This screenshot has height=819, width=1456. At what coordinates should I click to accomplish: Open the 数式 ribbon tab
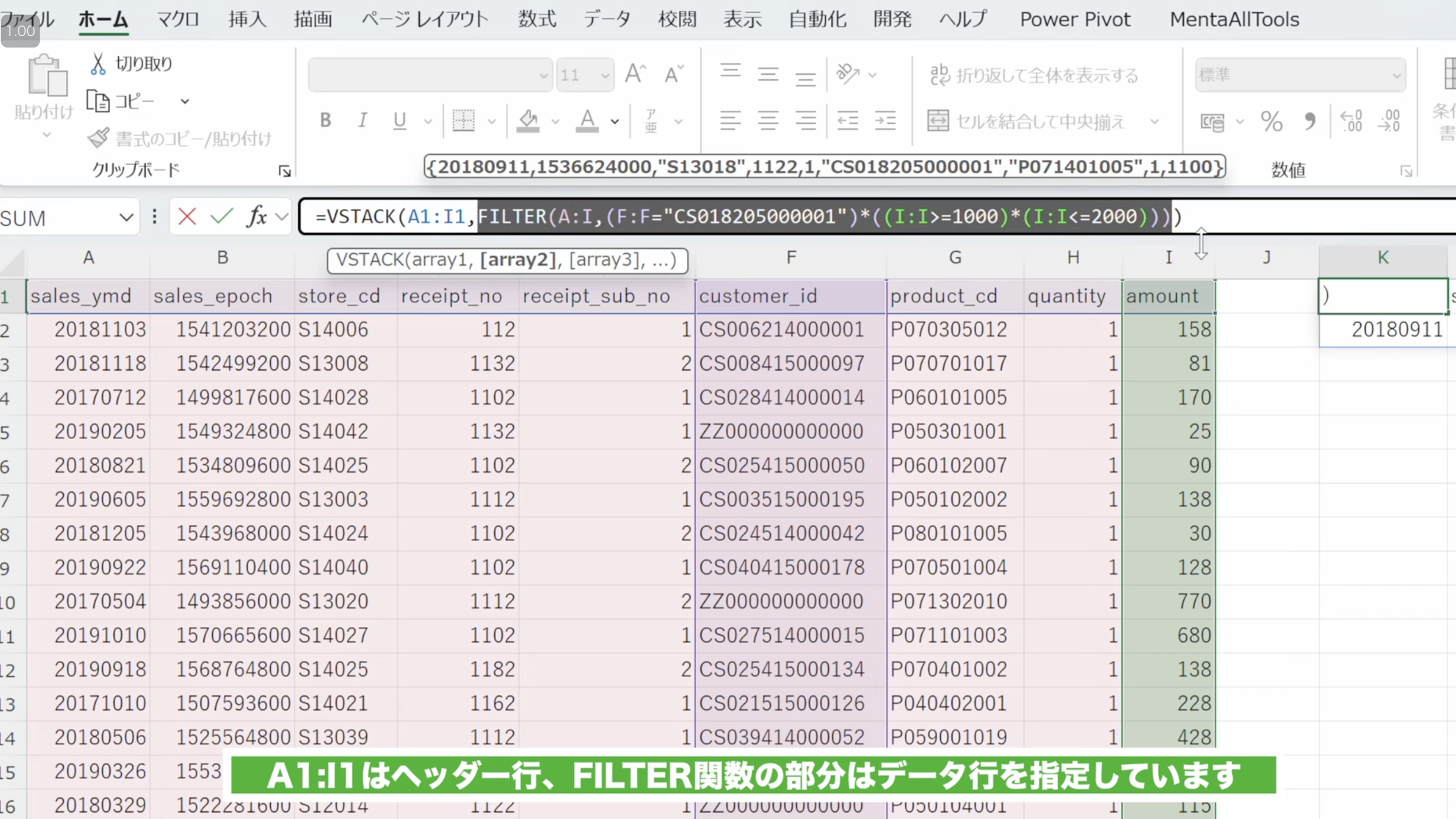[537, 20]
